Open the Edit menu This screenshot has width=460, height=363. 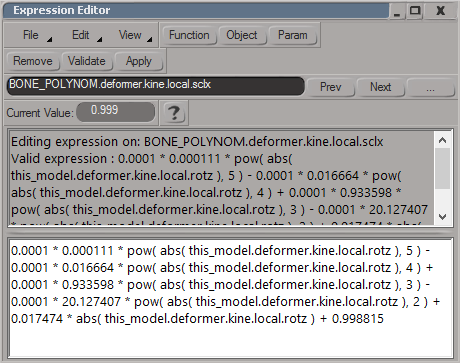coord(81,35)
